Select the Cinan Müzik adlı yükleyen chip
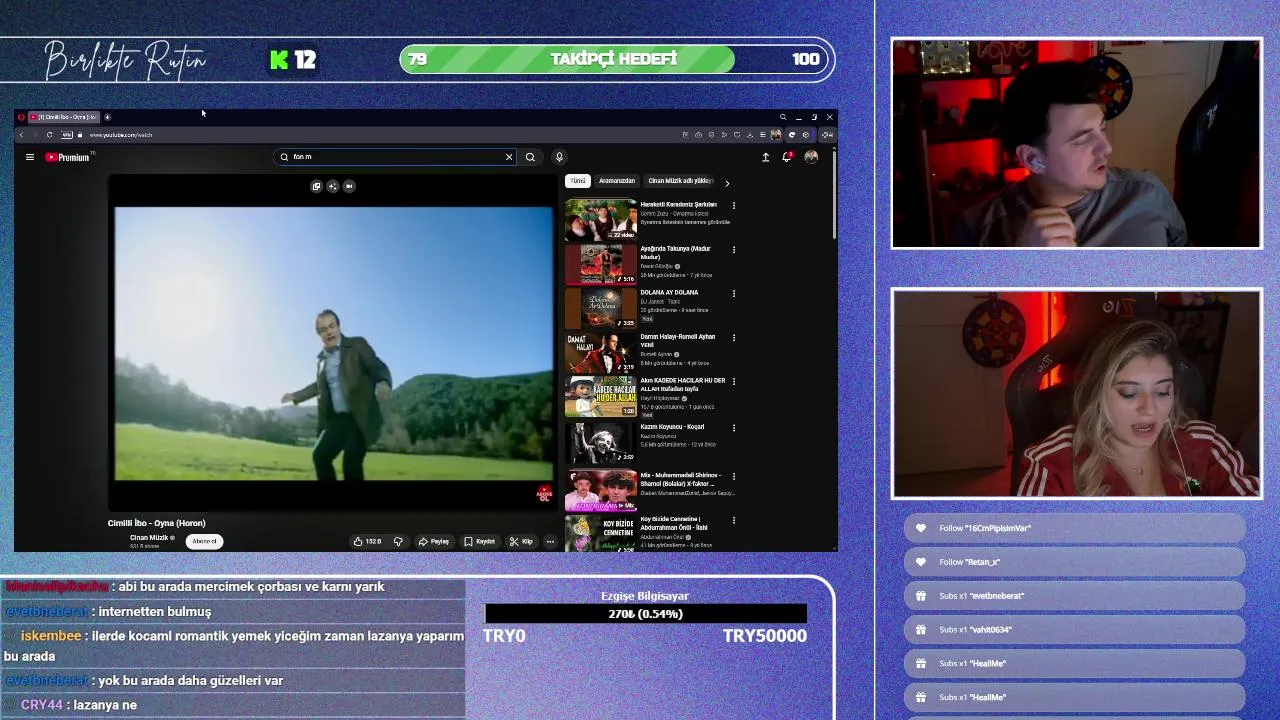 point(679,181)
